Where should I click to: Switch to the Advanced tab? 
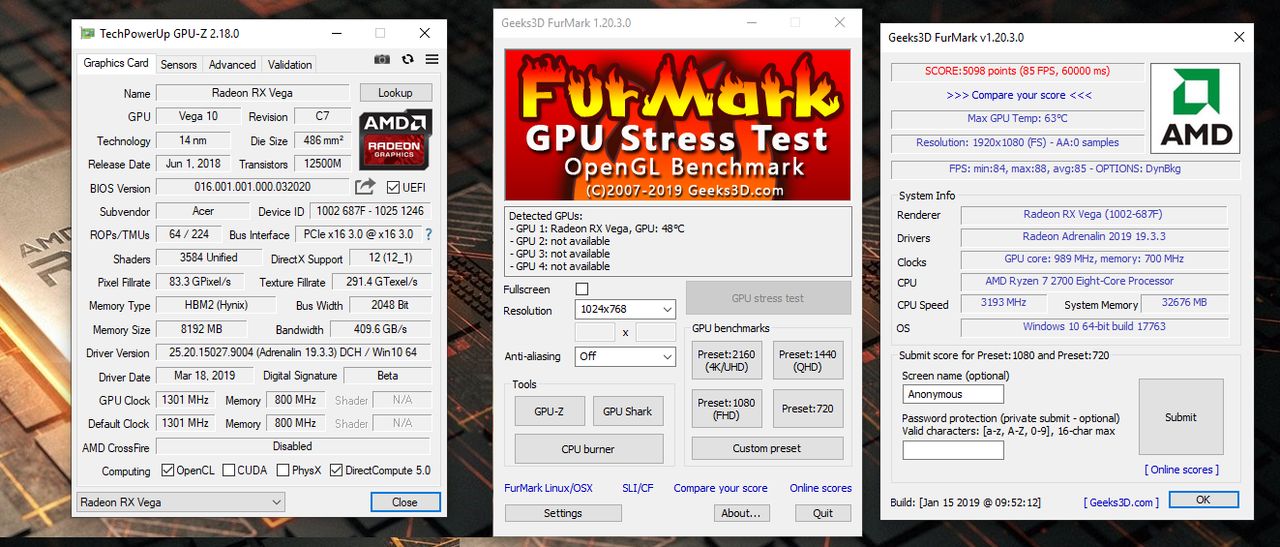[x=232, y=64]
